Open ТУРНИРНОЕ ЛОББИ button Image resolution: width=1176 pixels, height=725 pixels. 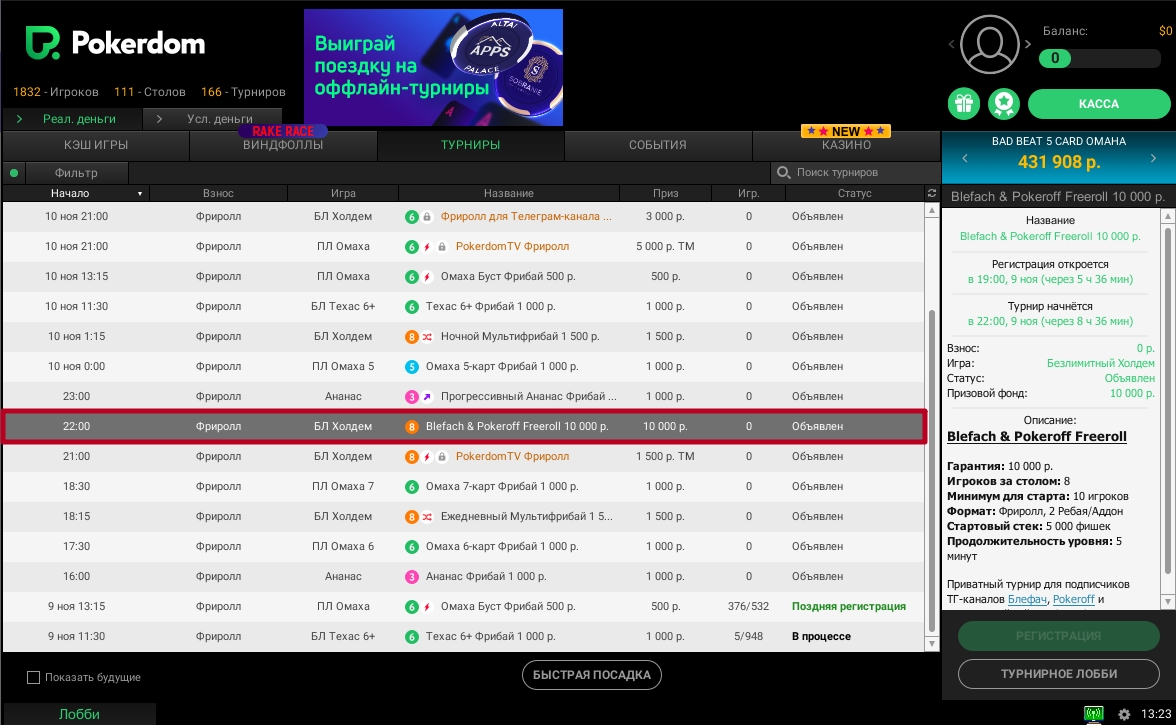click(1058, 674)
